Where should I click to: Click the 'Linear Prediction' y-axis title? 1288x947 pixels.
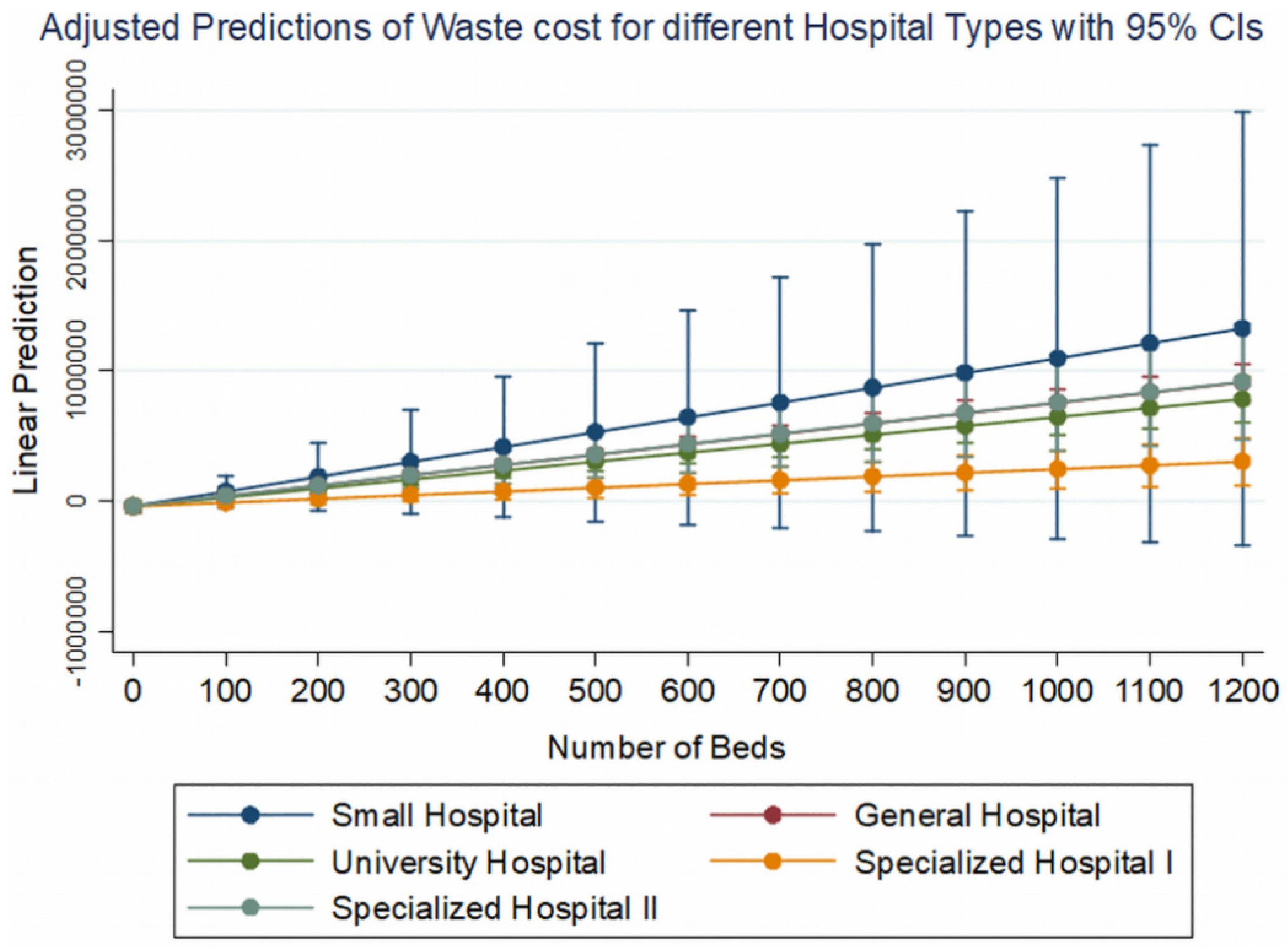pyautogui.click(x=26, y=370)
